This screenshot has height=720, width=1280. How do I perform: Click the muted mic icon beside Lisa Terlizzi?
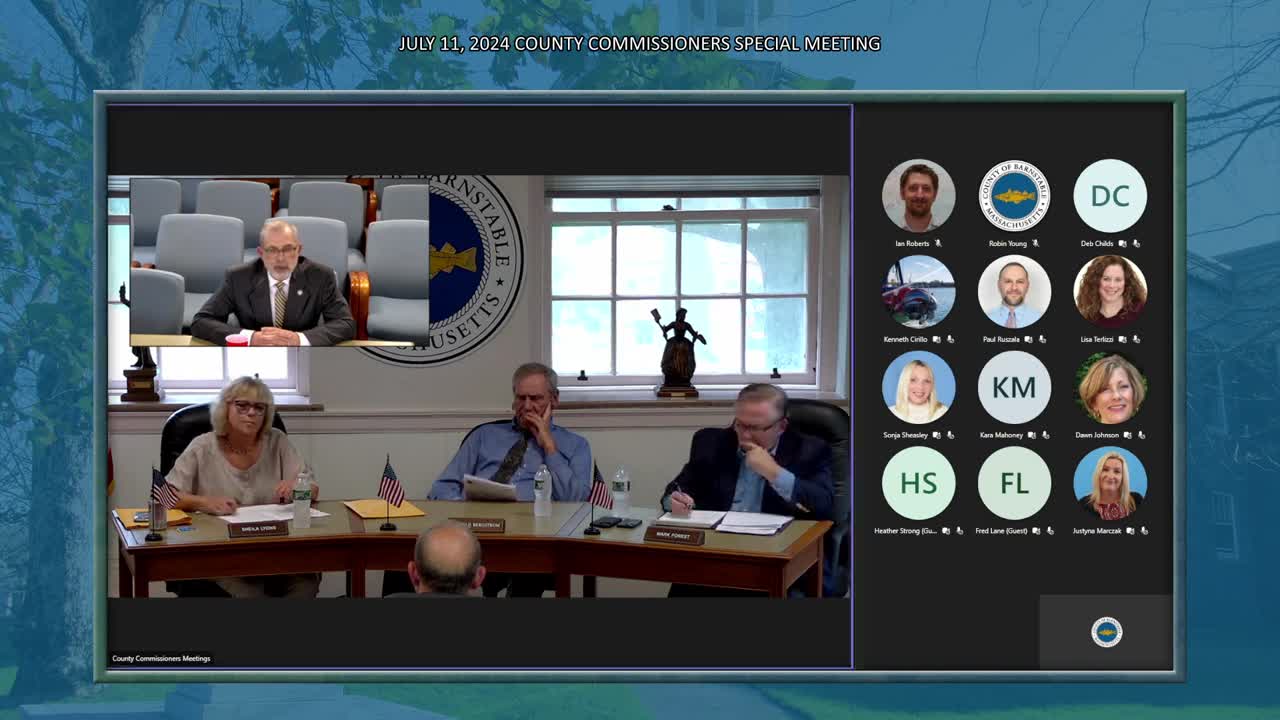[1137, 339]
